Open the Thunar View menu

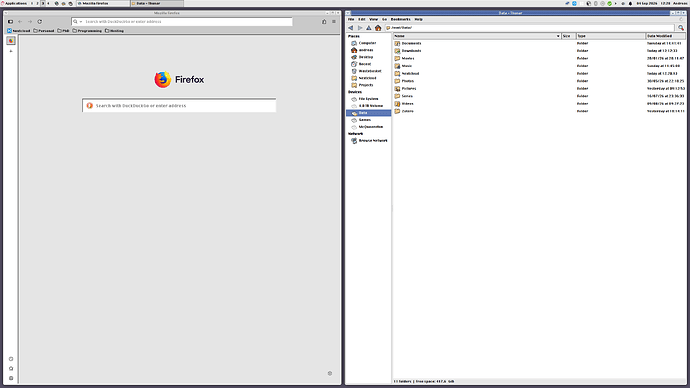click(374, 19)
